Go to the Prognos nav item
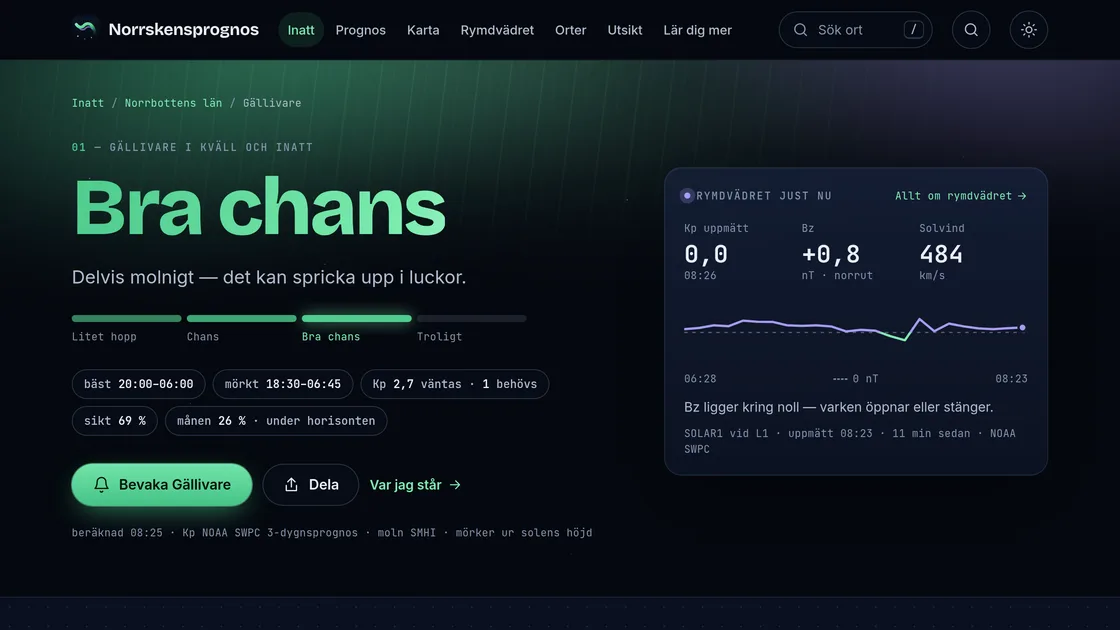Image resolution: width=1120 pixels, height=630 pixels. pos(361,30)
